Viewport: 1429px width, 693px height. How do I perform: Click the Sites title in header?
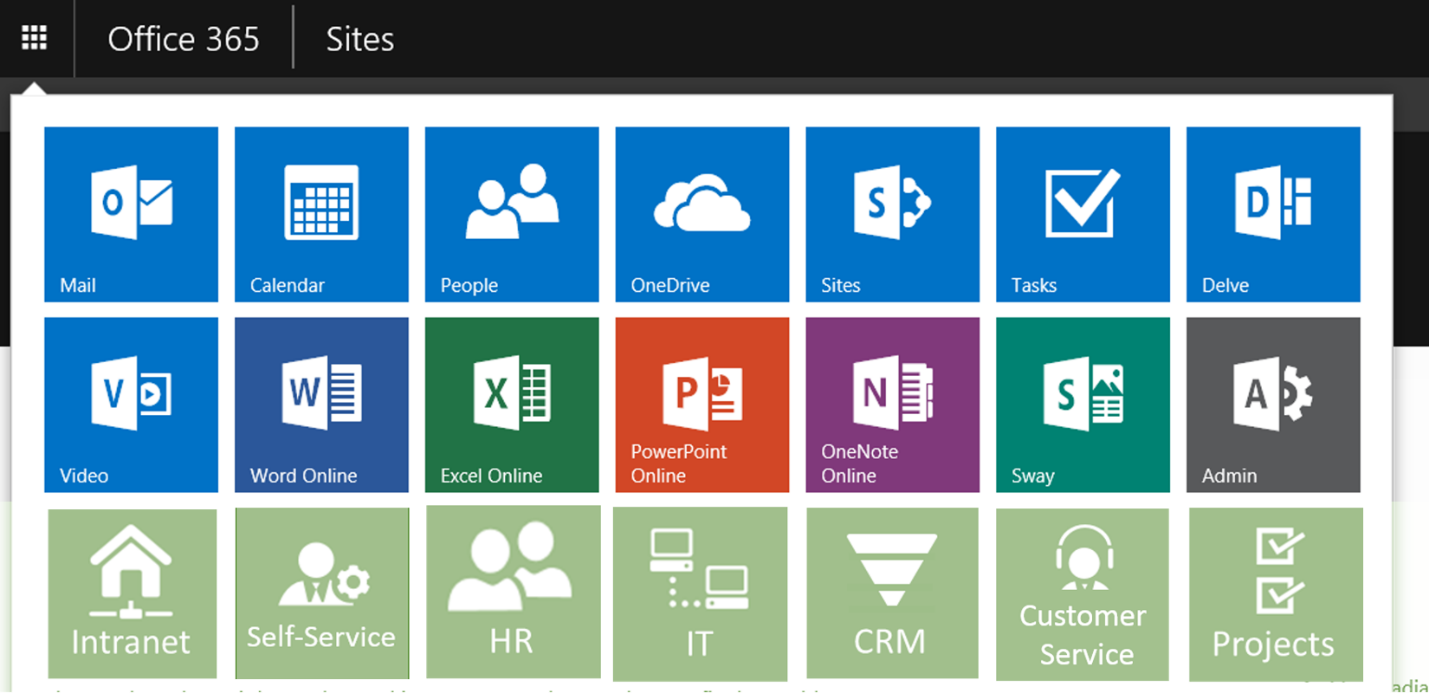tap(360, 39)
